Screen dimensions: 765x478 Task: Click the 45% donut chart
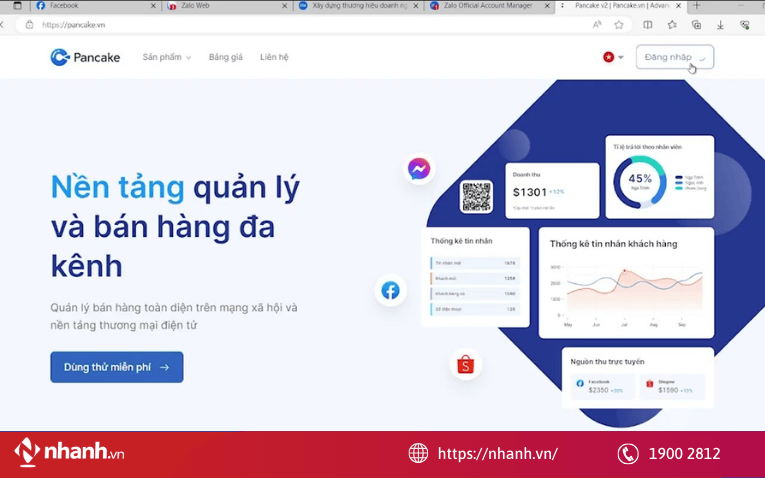(640, 182)
